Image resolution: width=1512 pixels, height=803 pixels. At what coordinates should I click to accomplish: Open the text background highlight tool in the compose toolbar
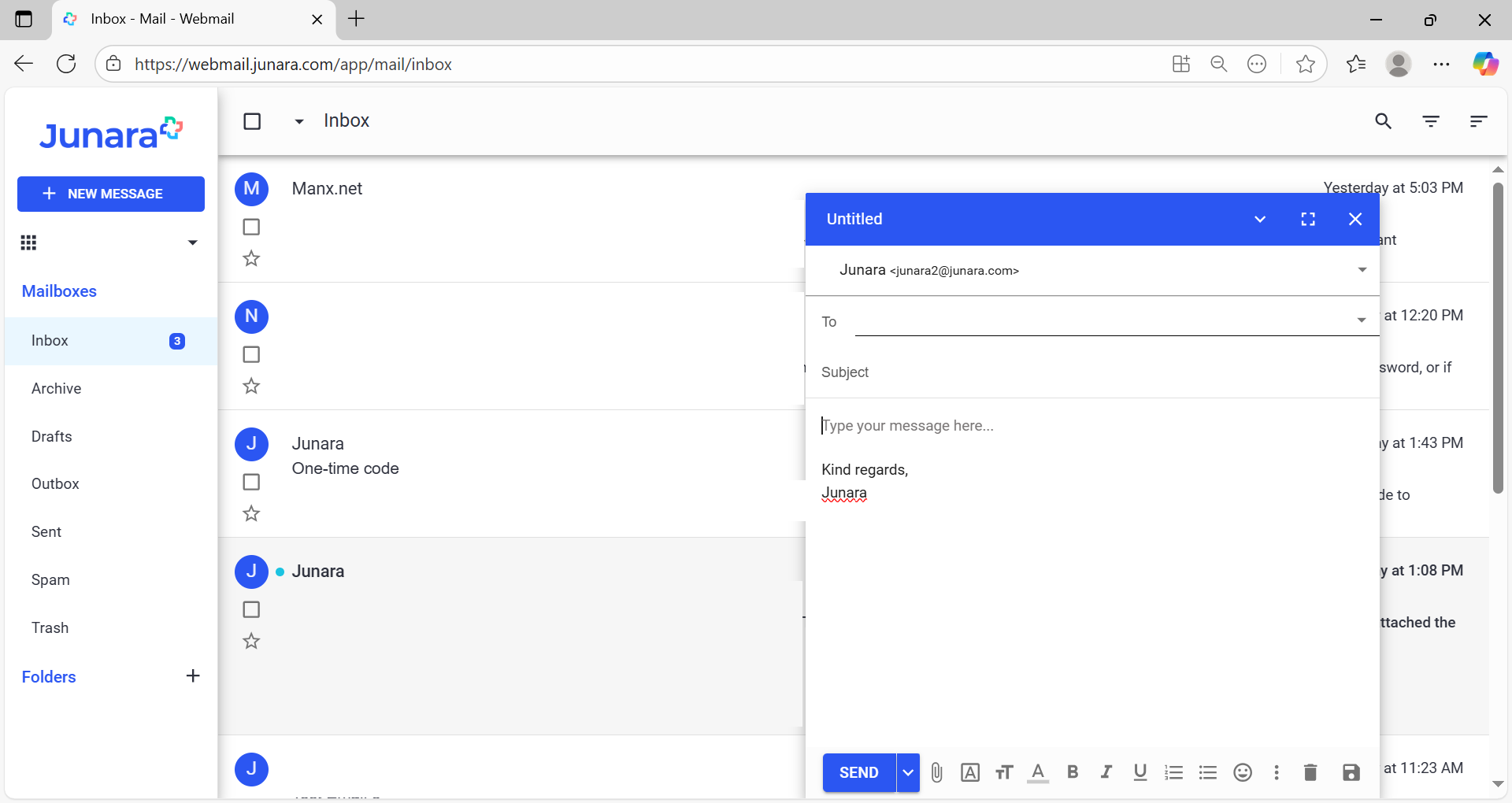click(x=970, y=772)
